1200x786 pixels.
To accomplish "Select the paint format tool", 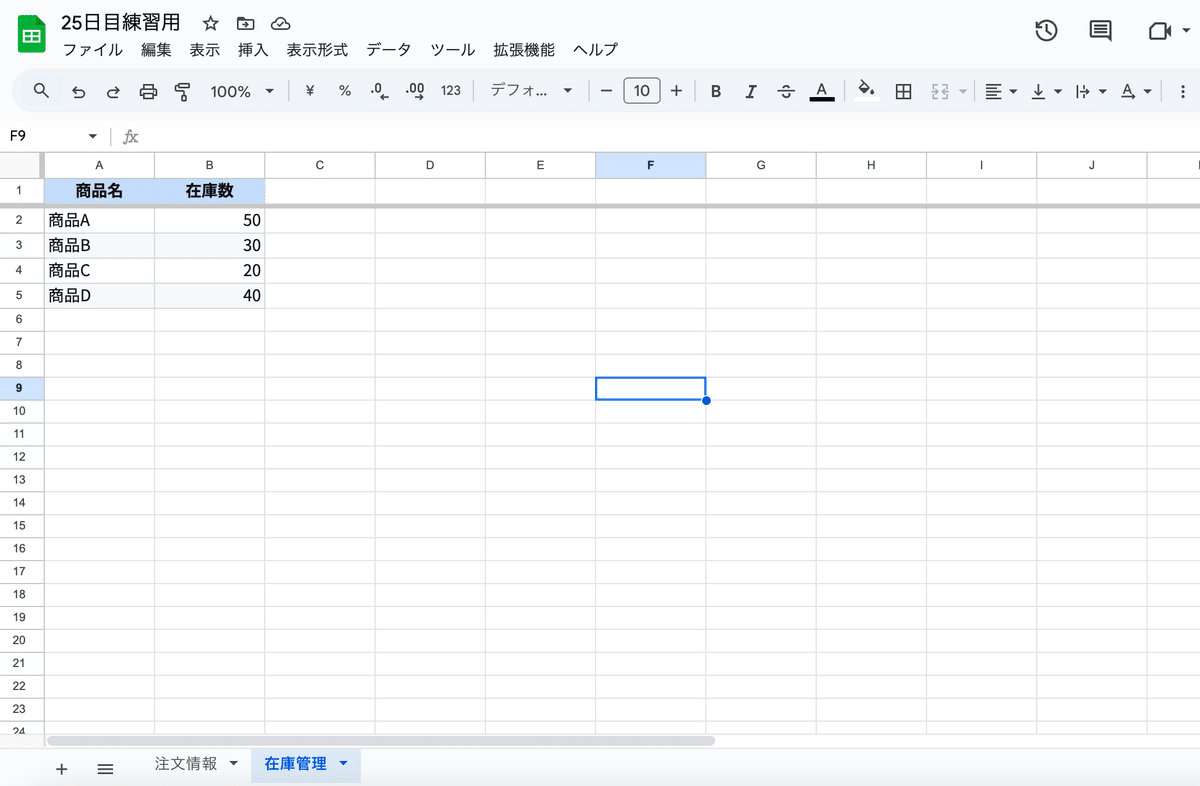I will click(x=182, y=90).
